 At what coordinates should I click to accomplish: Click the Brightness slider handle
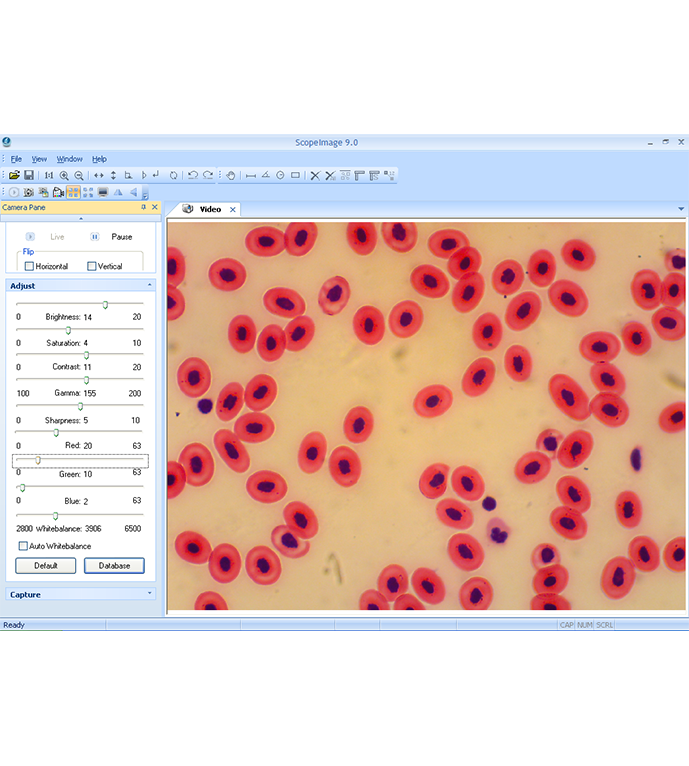click(x=105, y=305)
